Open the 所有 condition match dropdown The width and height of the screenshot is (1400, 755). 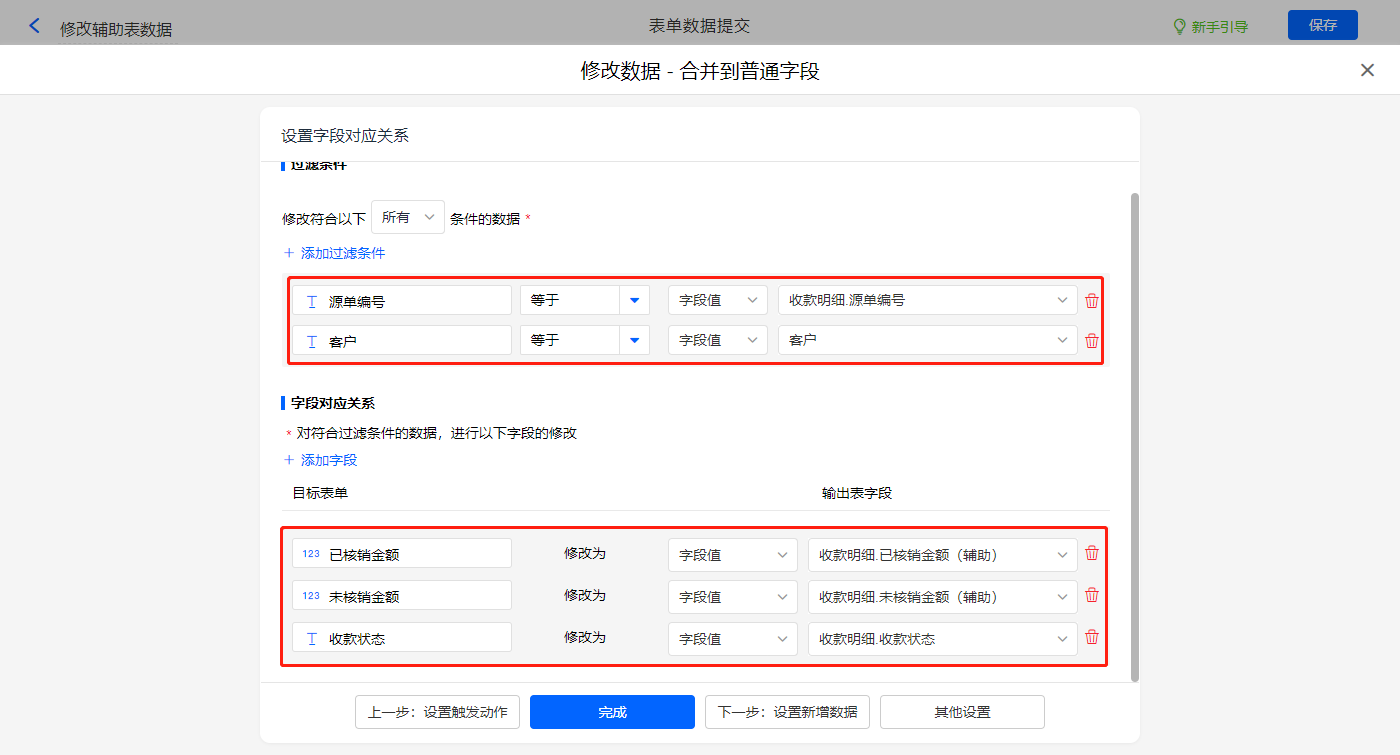408,217
